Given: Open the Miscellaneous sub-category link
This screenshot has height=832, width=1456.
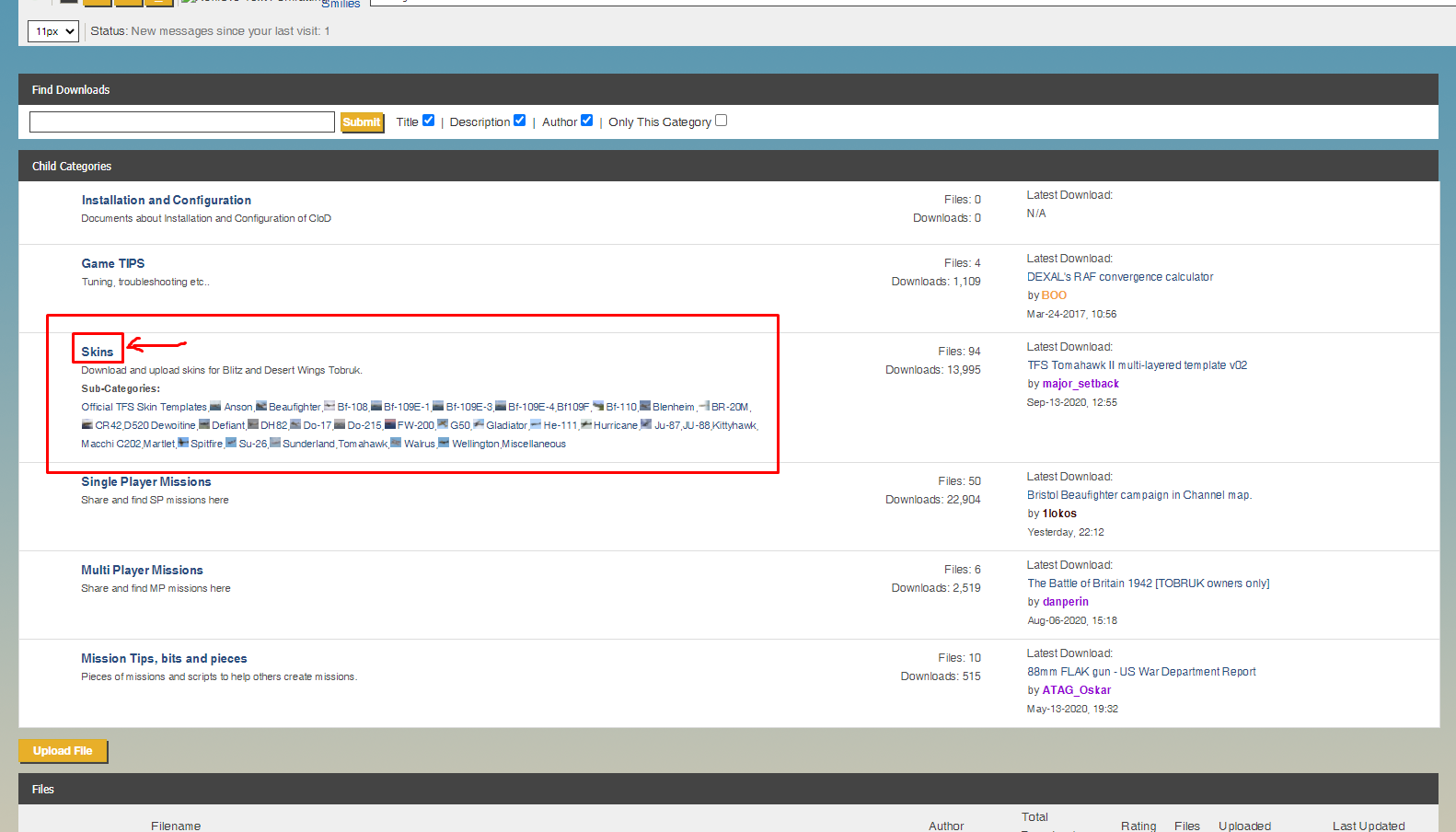Looking at the screenshot, I should (534, 444).
